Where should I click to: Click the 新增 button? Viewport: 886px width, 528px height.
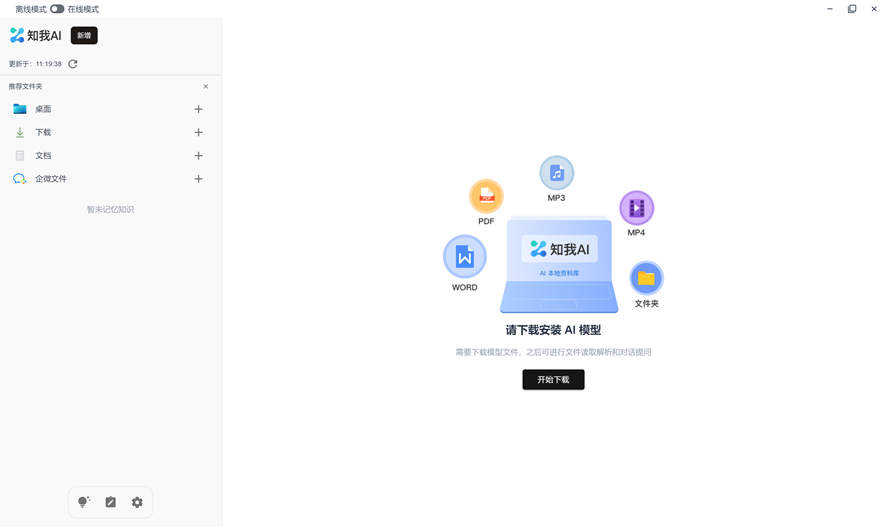click(x=84, y=36)
